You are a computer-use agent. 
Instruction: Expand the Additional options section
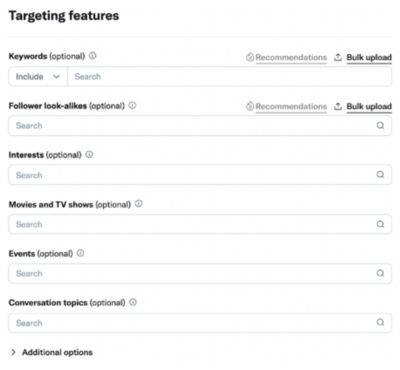(52, 352)
